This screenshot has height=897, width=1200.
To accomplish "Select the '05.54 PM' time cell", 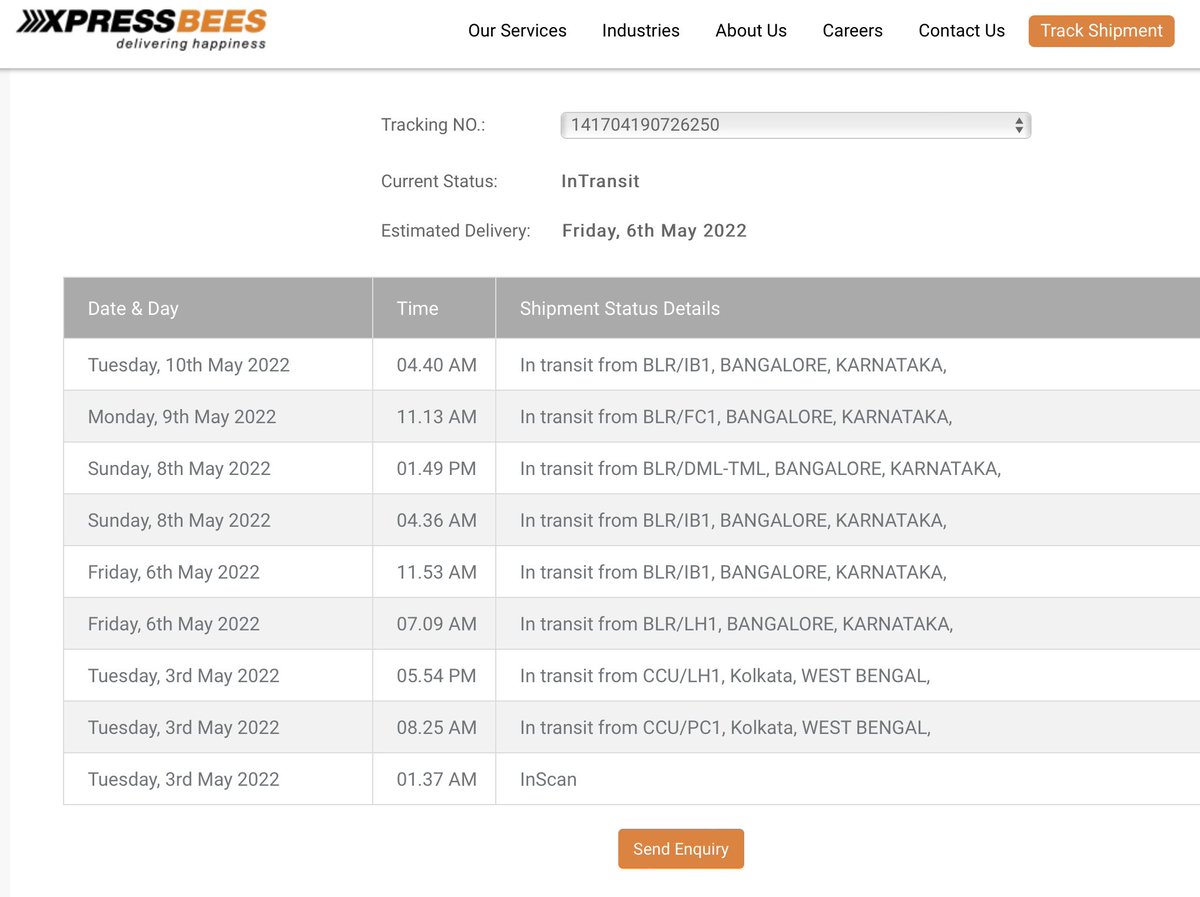I will (436, 677).
